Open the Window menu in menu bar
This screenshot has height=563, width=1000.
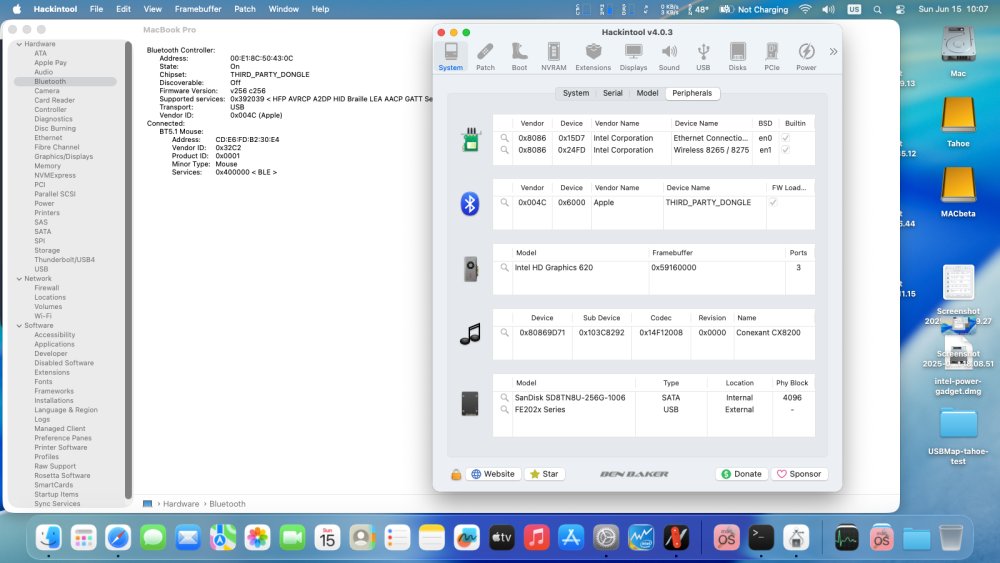point(283,9)
